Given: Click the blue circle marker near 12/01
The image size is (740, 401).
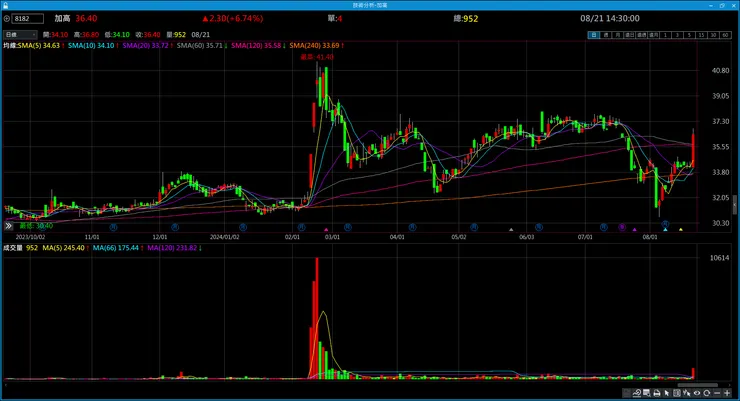Looking at the screenshot, I should pos(175,227).
